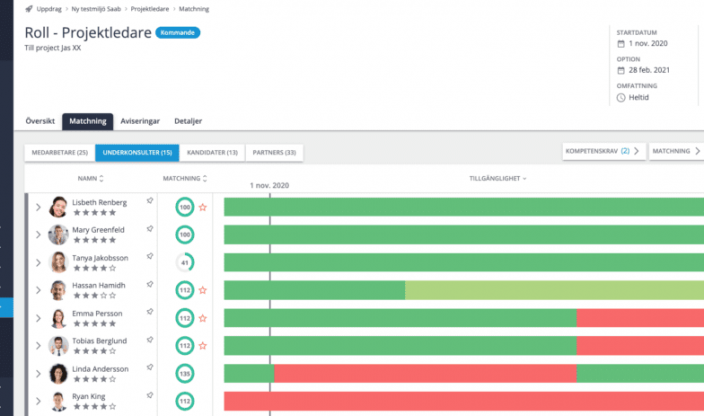The width and height of the screenshot is (704, 416).
Task: Toggle favorite star for Tobias Berglund
Action: click(202, 346)
